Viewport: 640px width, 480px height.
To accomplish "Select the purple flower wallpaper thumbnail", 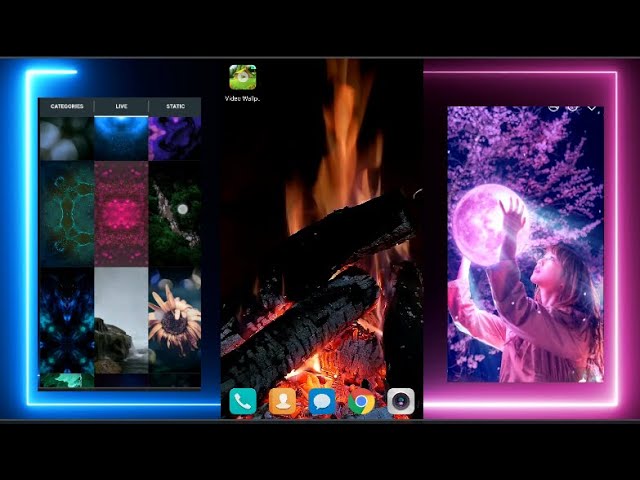I will click(x=175, y=138).
